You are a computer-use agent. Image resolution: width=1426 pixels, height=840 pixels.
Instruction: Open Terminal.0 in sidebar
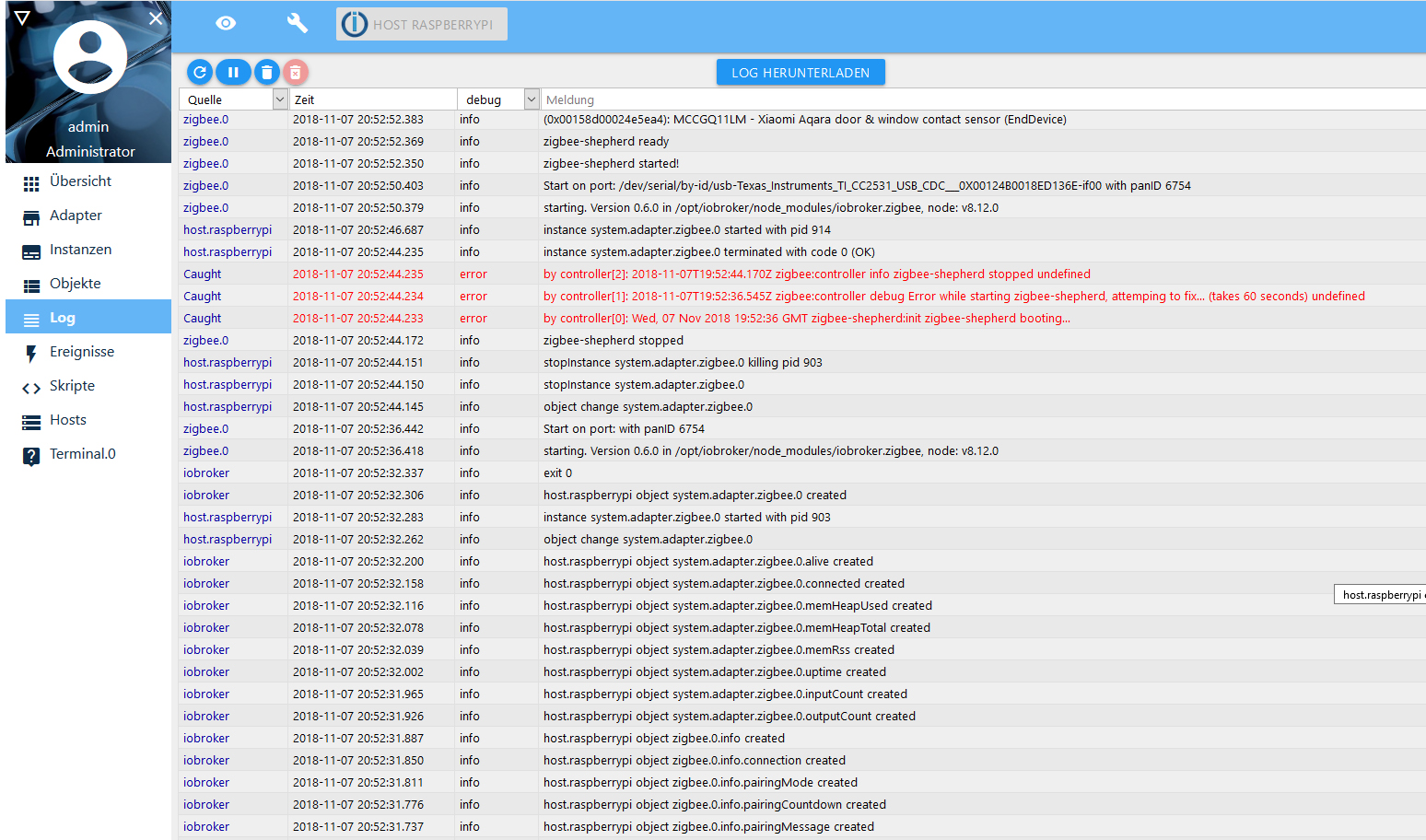coord(88,454)
